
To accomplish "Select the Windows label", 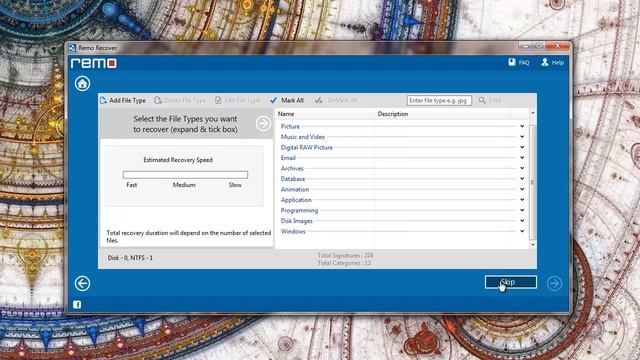I will [293, 231].
